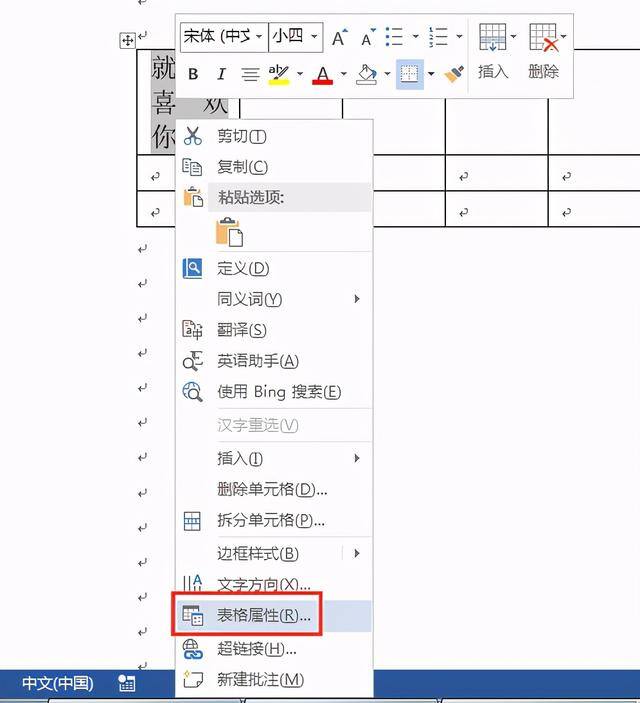Click the numbering list icon
Viewport: 640px width, 703px height.
tap(438, 37)
